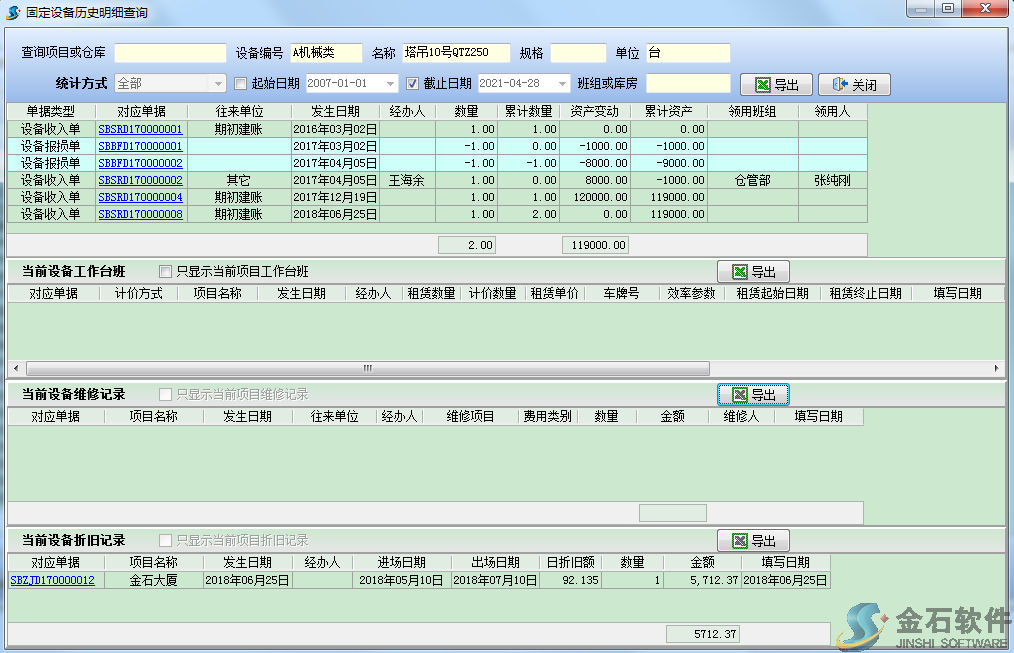Open the 统计方式 dropdown
Screen dimensions: 1014x653
pyautogui.click(x=218, y=84)
